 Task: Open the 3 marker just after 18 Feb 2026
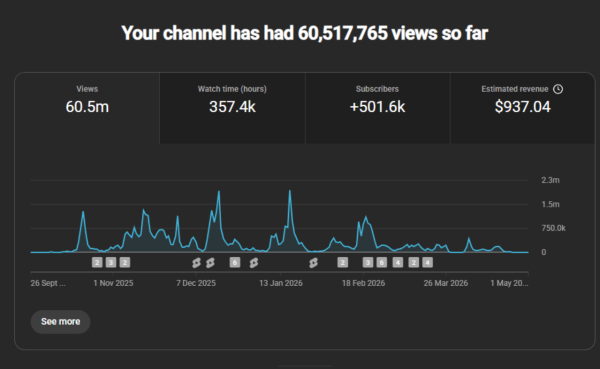pos(368,263)
